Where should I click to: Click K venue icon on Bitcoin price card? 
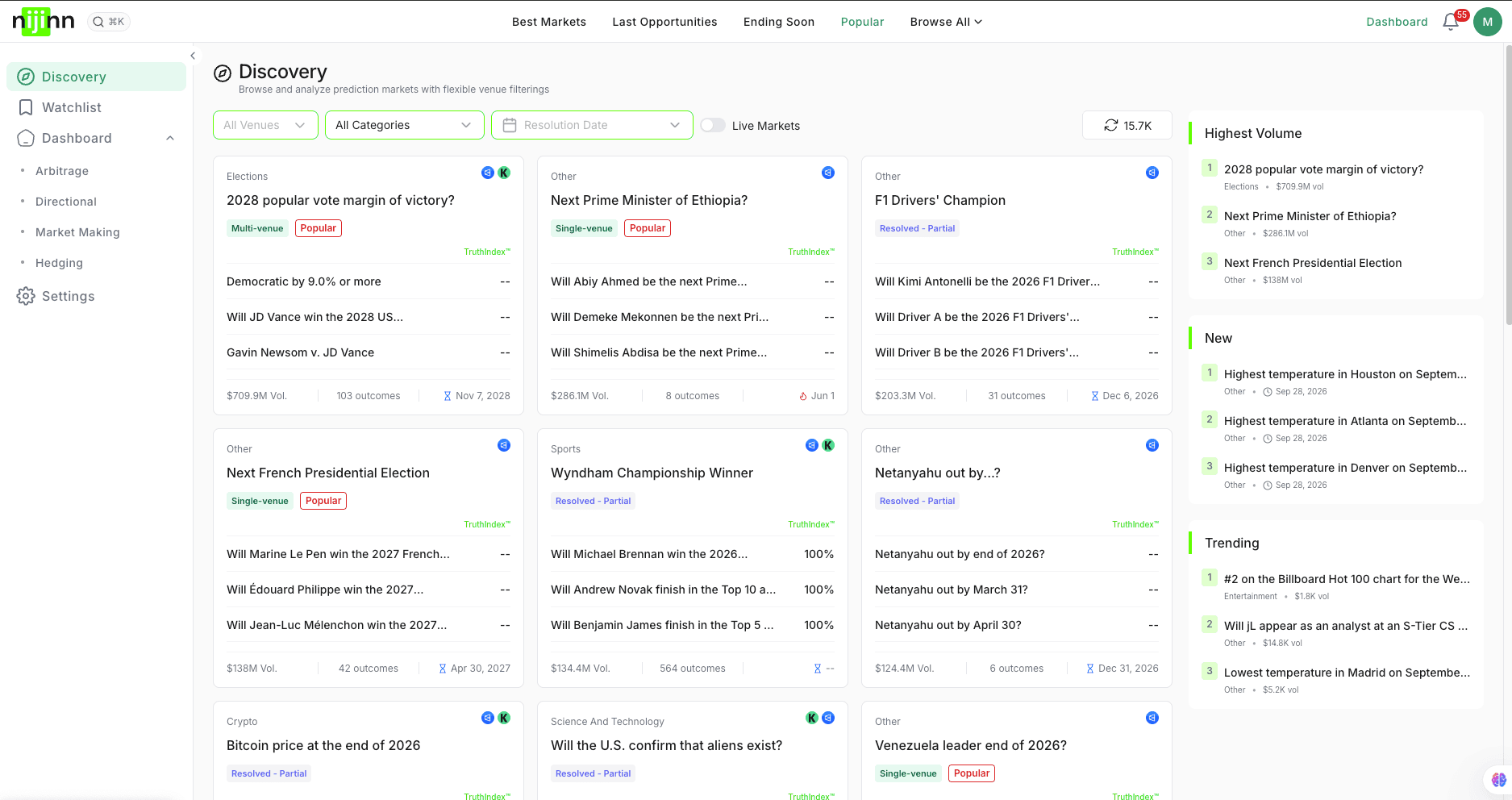504,718
